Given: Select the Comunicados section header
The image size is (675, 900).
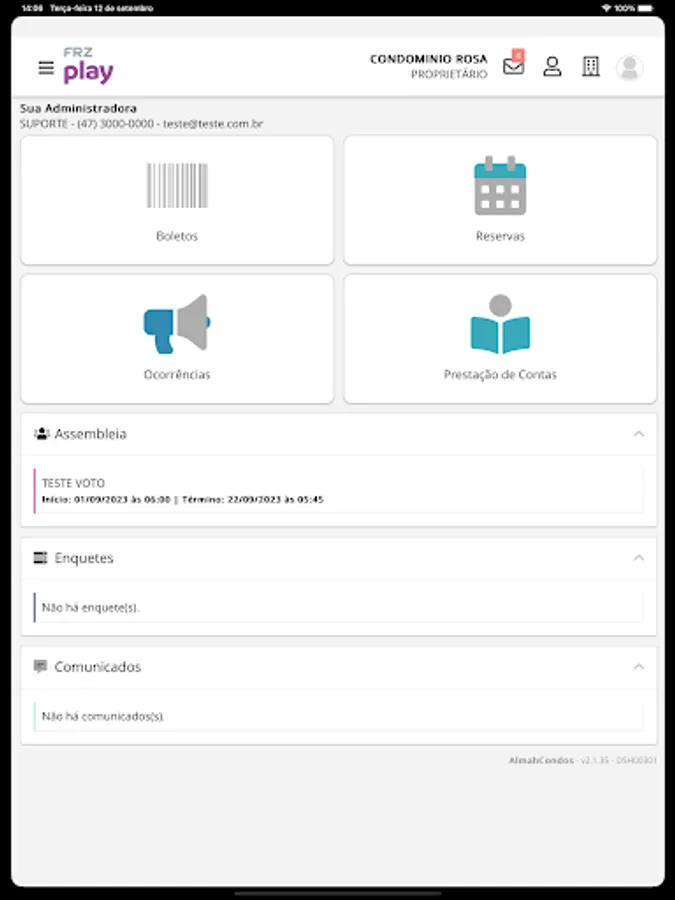Looking at the screenshot, I should coord(339,666).
